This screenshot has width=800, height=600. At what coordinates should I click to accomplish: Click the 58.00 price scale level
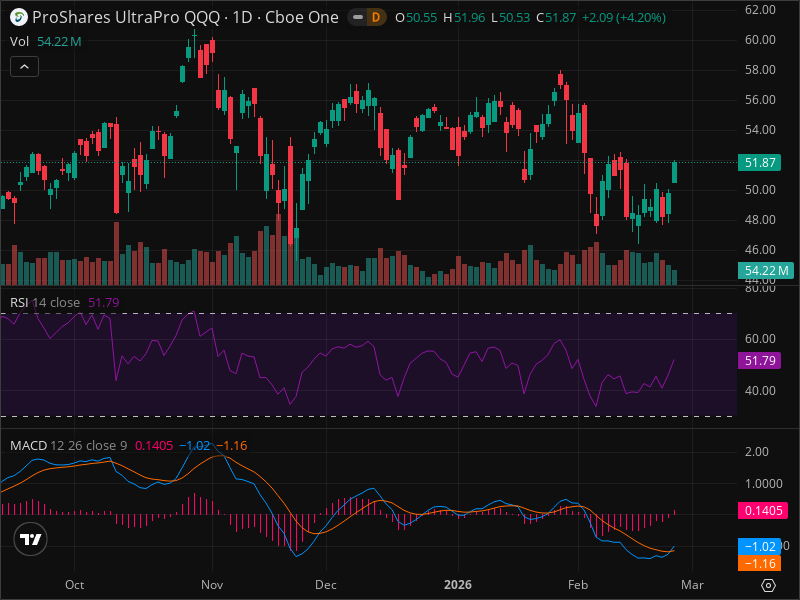coord(760,70)
